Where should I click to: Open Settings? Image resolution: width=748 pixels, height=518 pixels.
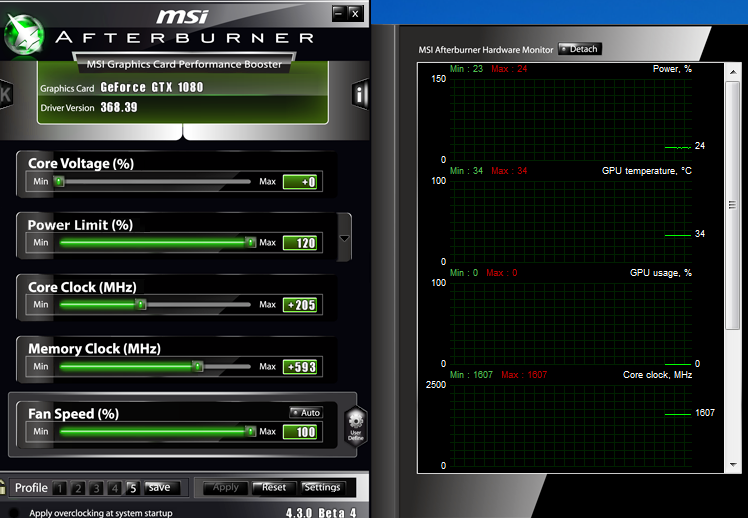pyautogui.click(x=322, y=488)
